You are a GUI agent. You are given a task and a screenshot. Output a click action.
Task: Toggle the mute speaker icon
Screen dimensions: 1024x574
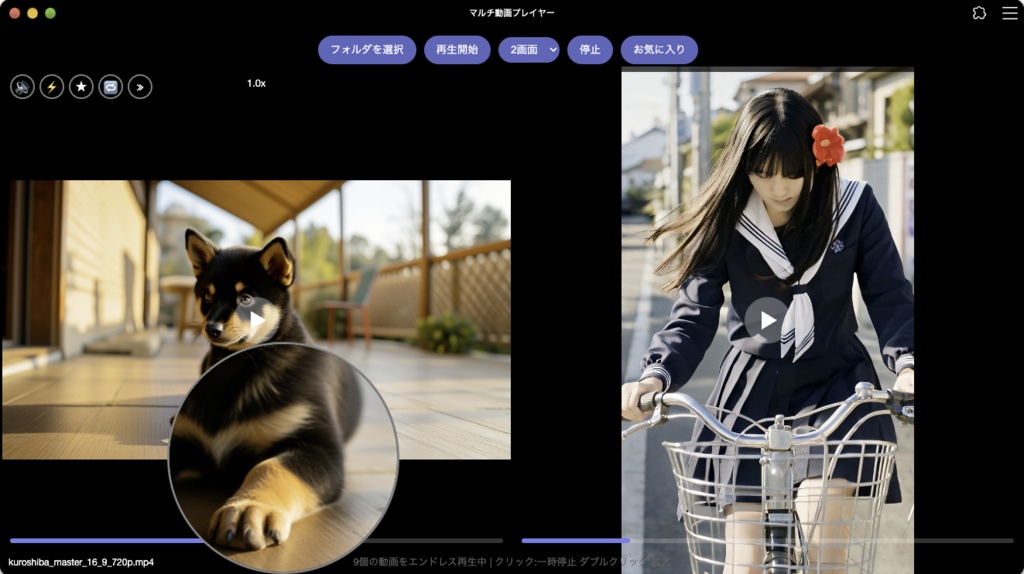[22, 87]
